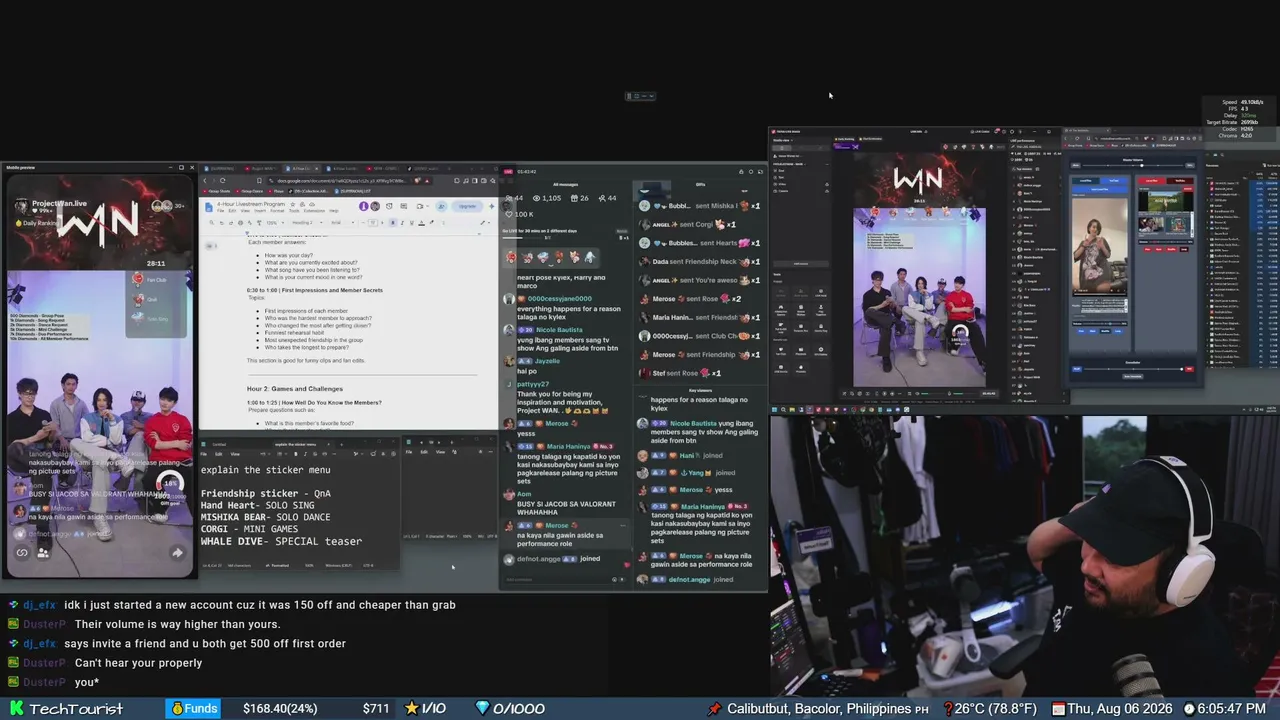
Task: Open the viewers people icon in Mobile preview
Action: coord(43,552)
